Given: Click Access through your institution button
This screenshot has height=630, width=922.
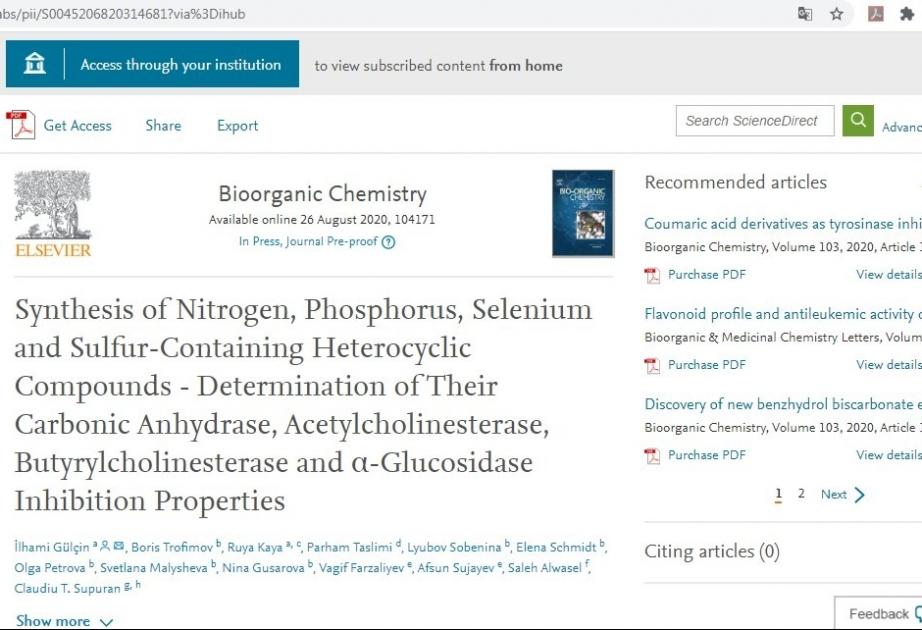Looking at the screenshot, I should [x=152, y=64].
